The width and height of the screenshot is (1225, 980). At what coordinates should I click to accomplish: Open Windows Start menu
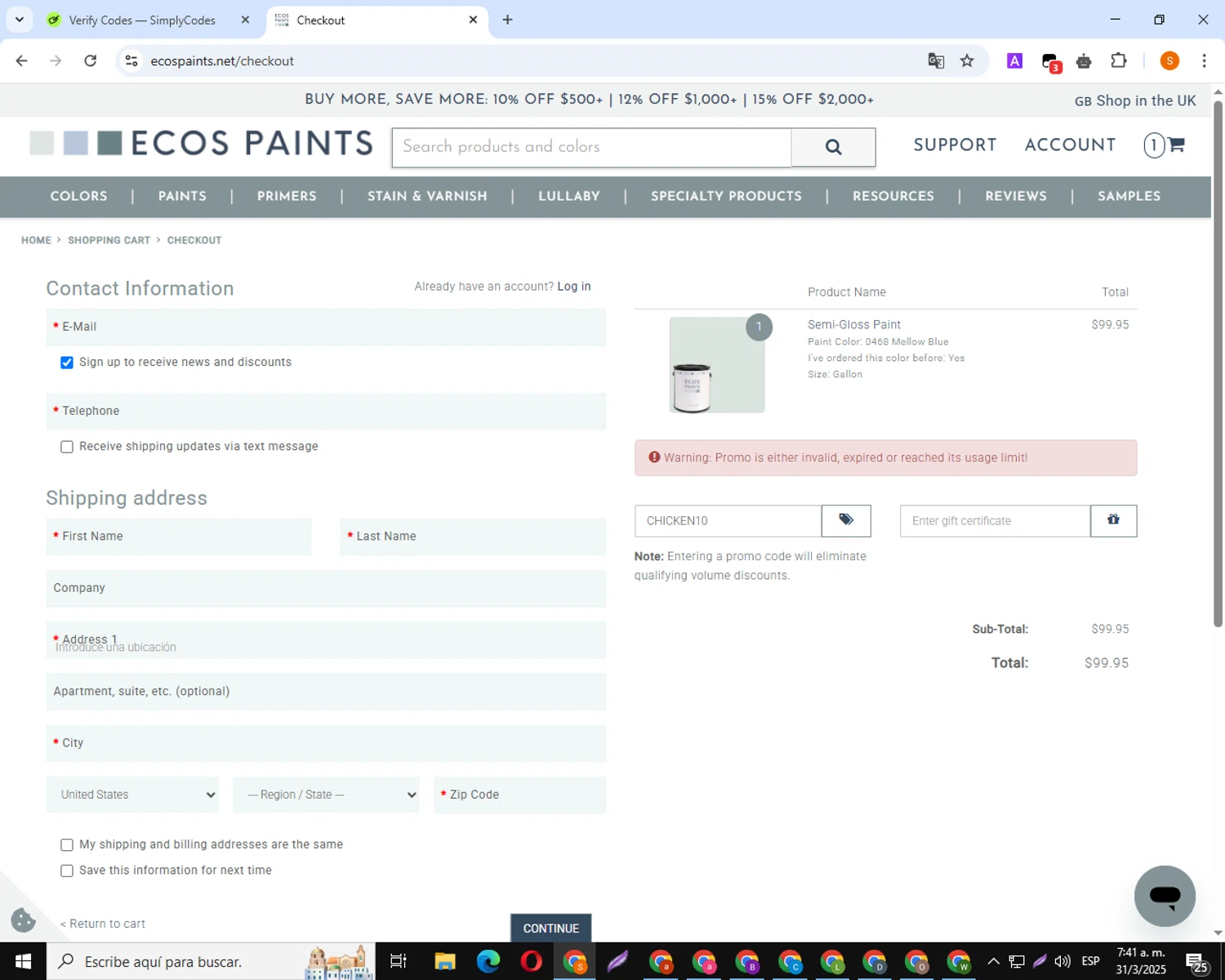point(23,961)
